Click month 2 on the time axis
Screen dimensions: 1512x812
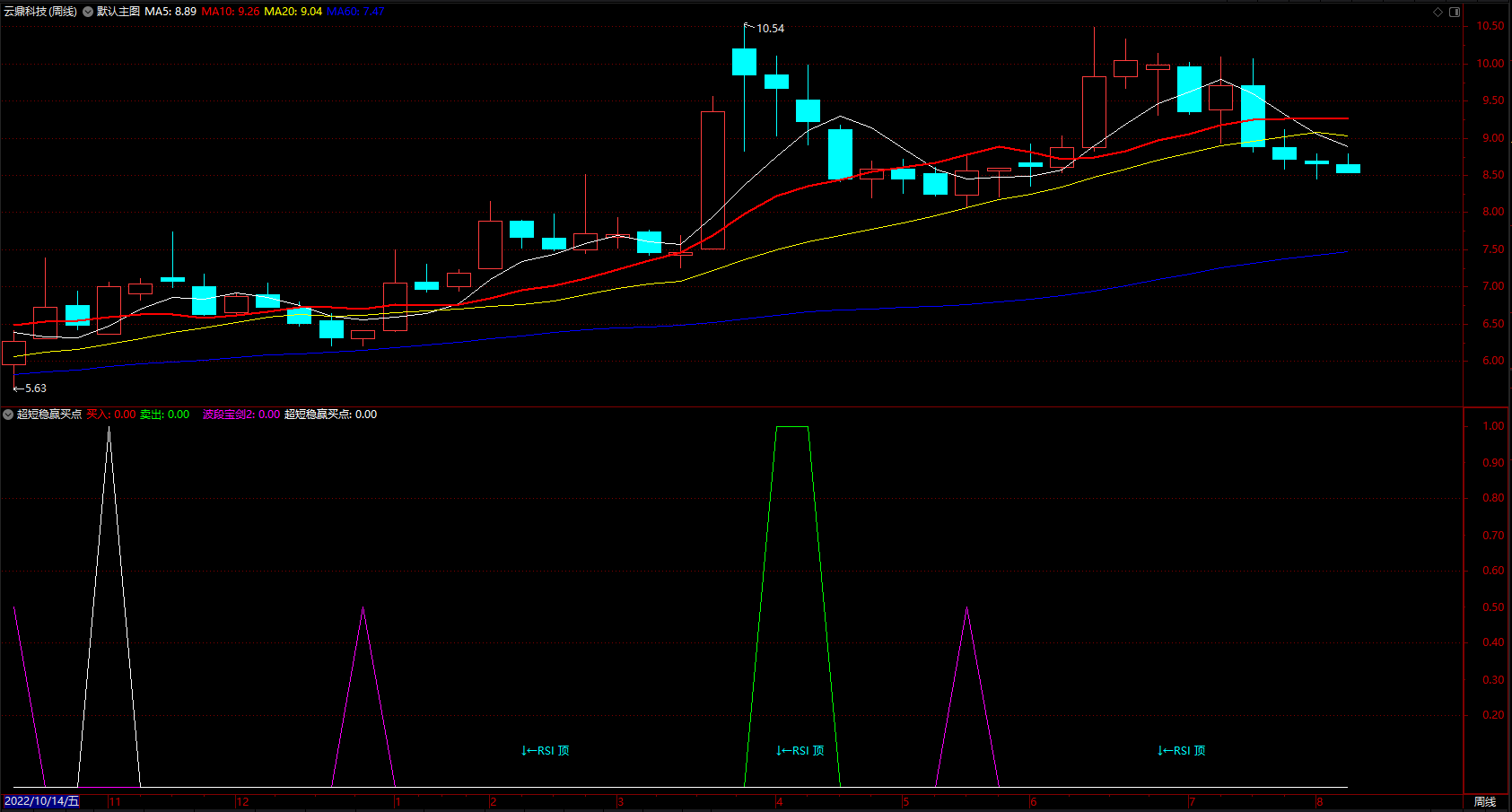pos(494,802)
